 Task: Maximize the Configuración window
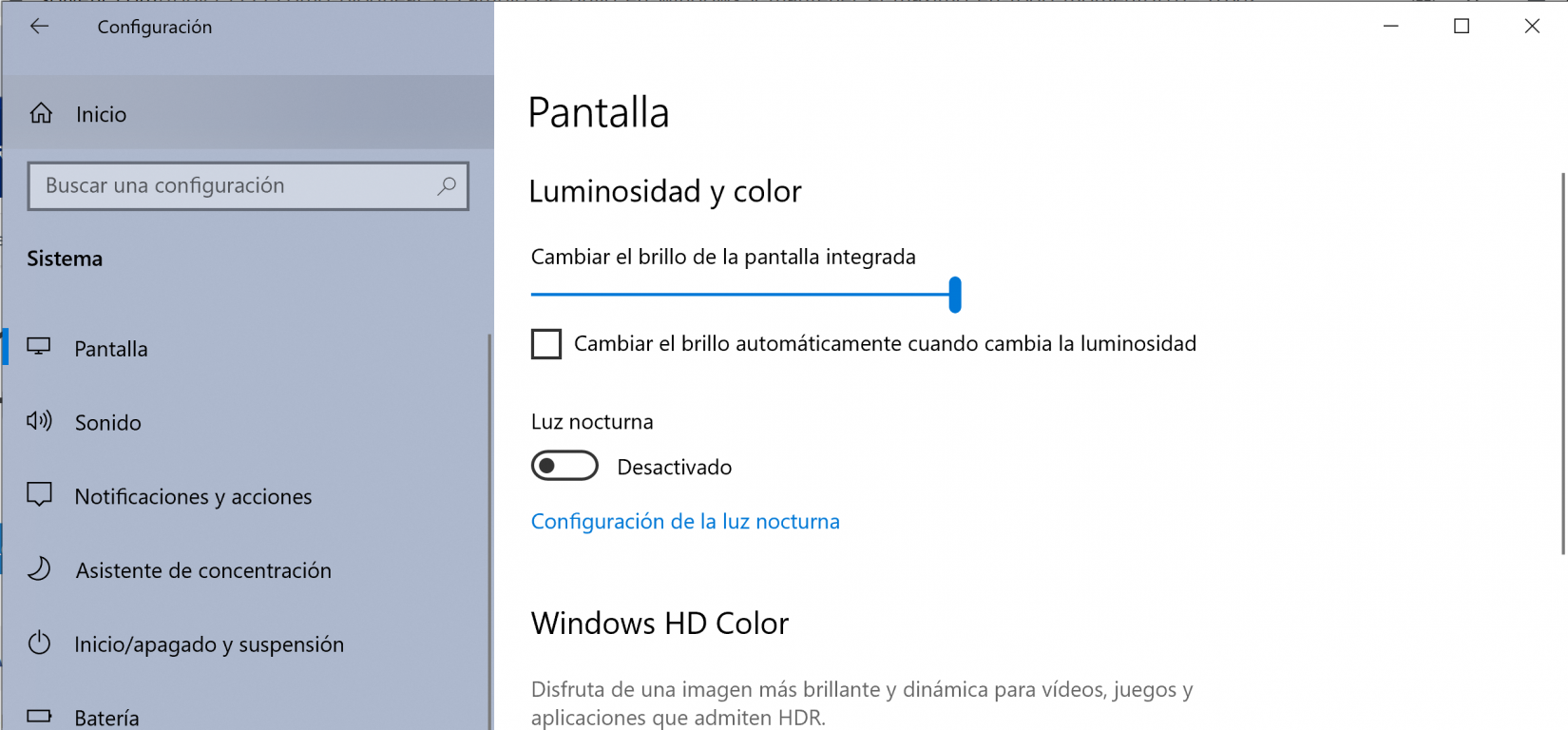tap(1462, 27)
